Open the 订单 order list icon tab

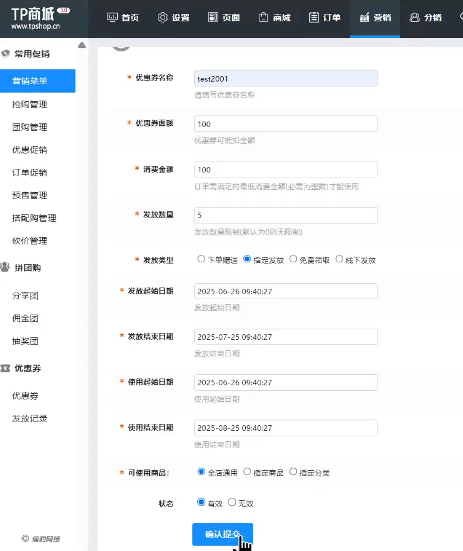(325, 17)
